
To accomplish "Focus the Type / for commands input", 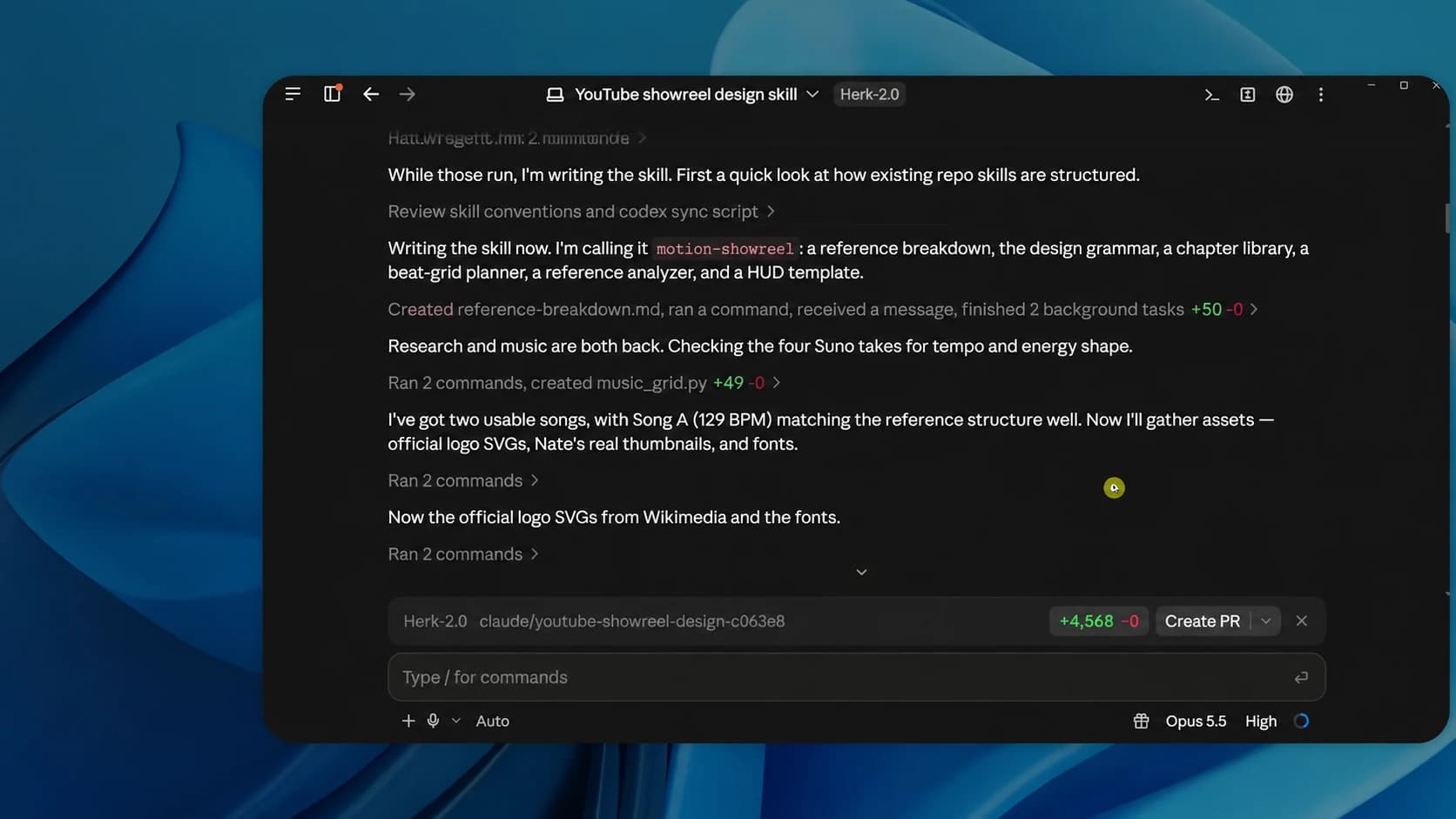I will coord(856,677).
